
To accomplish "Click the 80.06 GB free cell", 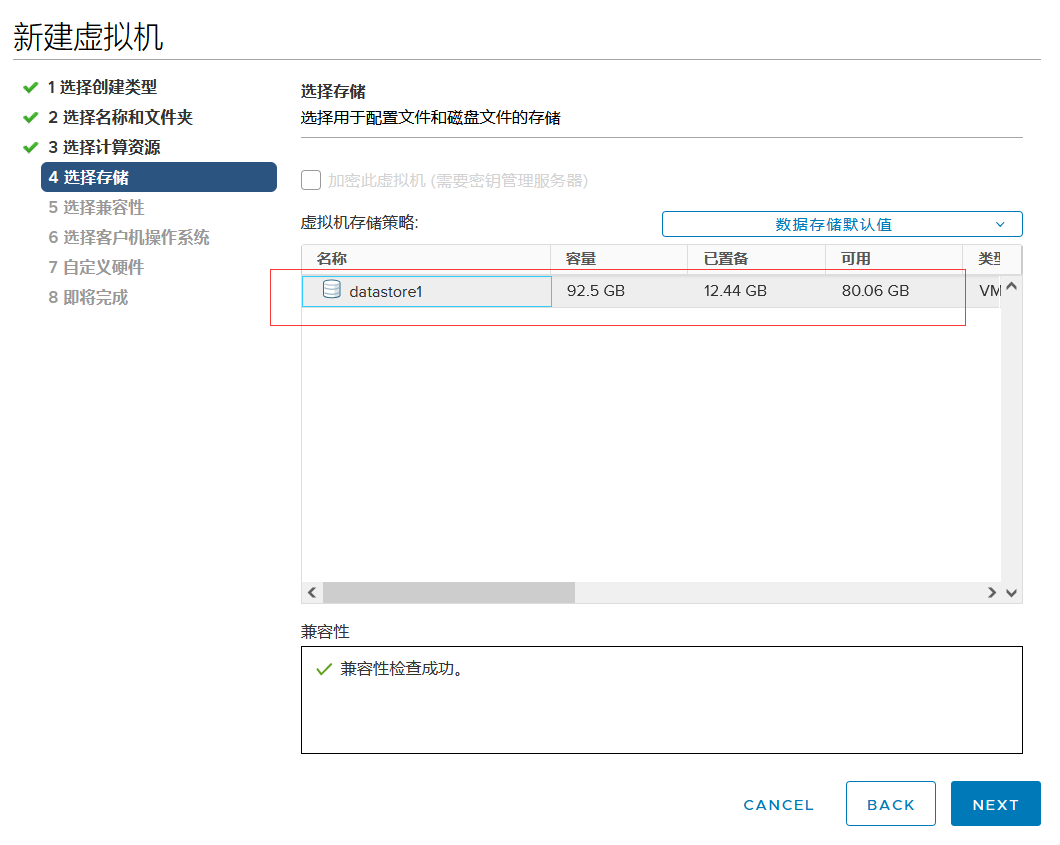I will coord(875,291).
